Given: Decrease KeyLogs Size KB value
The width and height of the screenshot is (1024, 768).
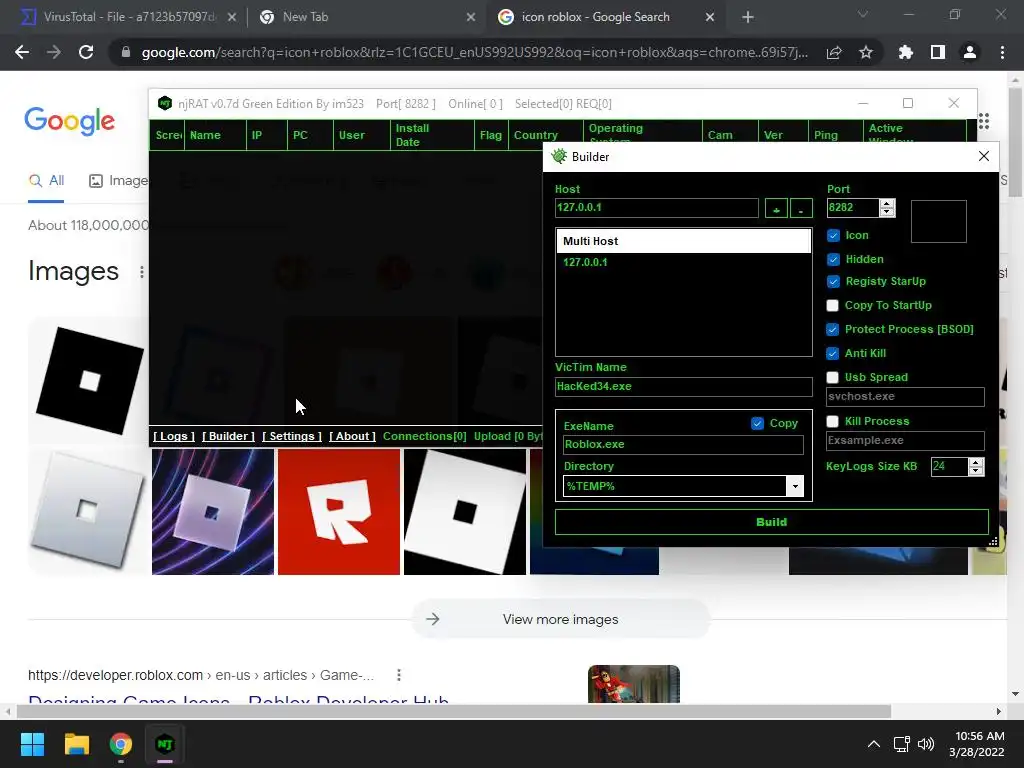Looking at the screenshot, I should point(976,471).
